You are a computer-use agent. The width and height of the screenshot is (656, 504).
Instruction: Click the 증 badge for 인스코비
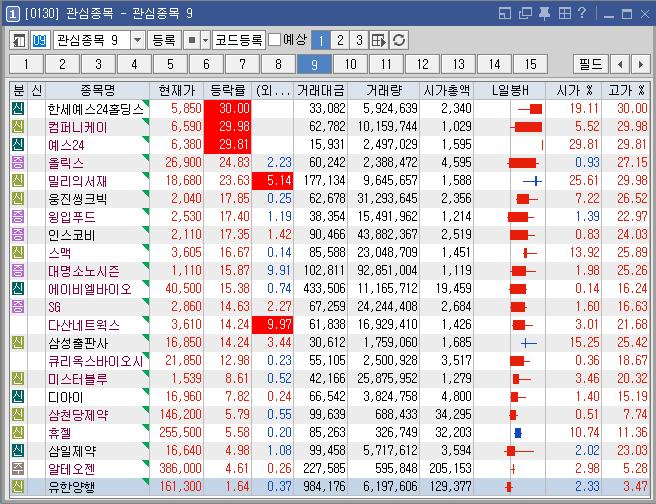pos(18,235)
